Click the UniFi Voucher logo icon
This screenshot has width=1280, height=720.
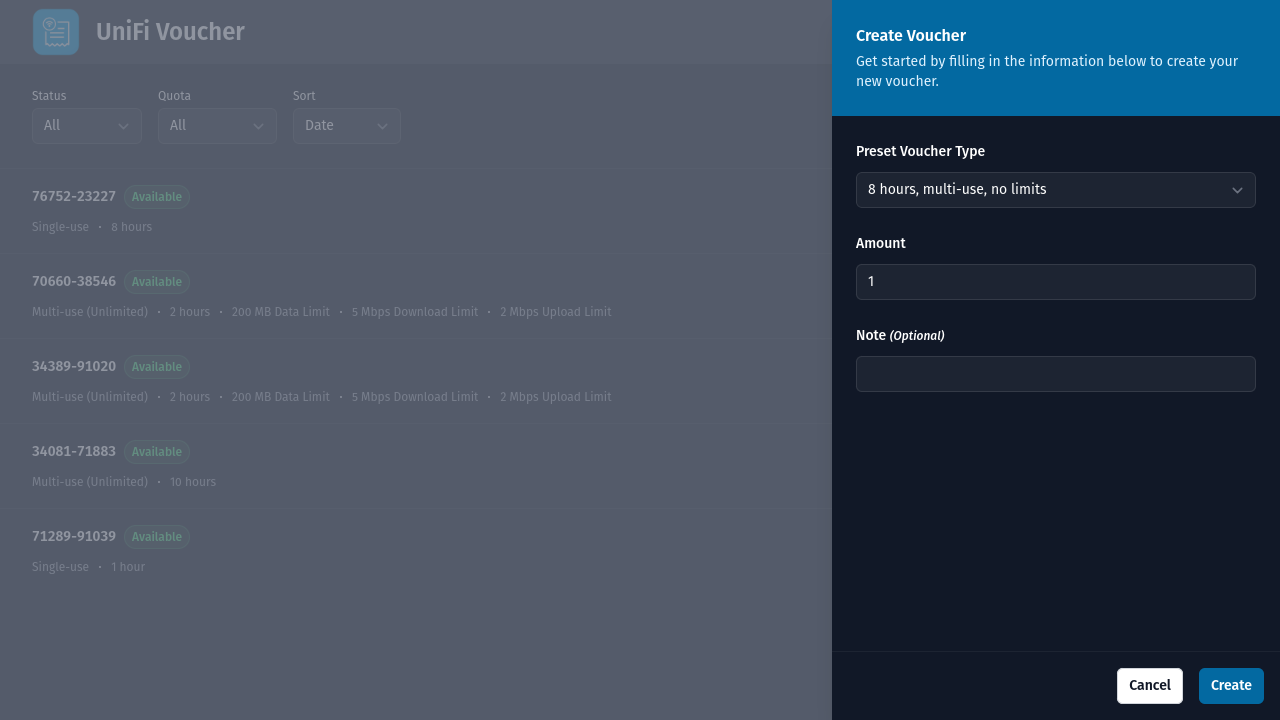point(55,31)
